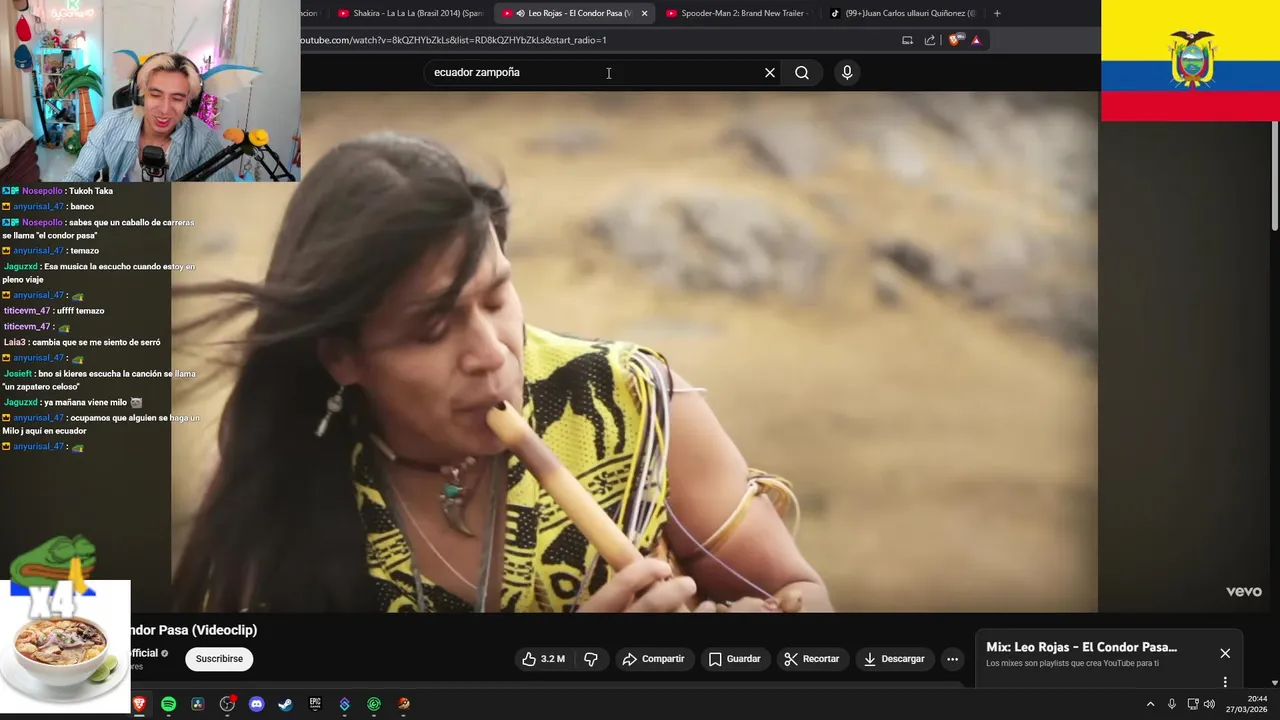This screenshot has height=720, width=1280.
Task: Click the 'Los mixes son playlists' description text
Action: [1072, 663]
